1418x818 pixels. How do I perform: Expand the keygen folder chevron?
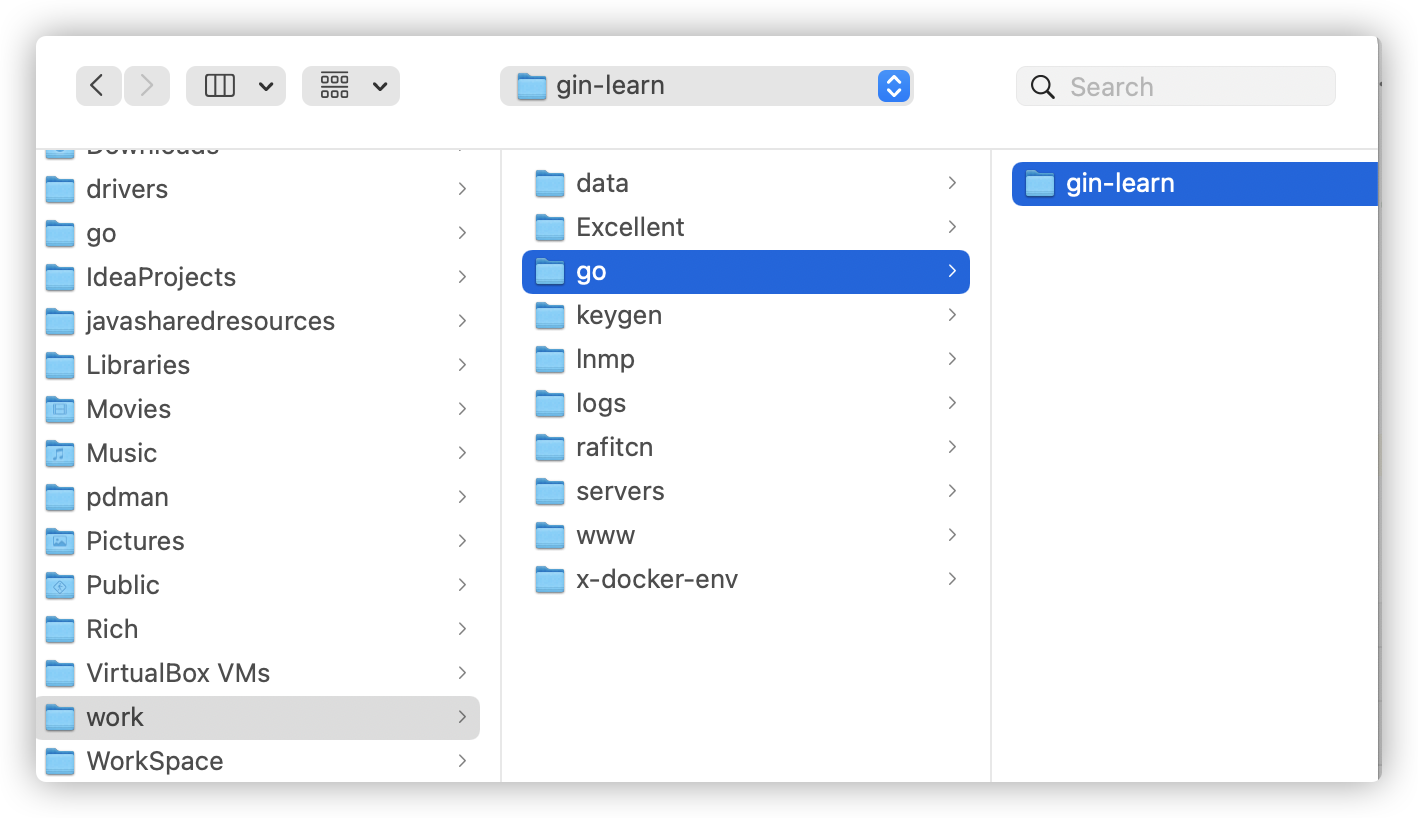(952, 315)
